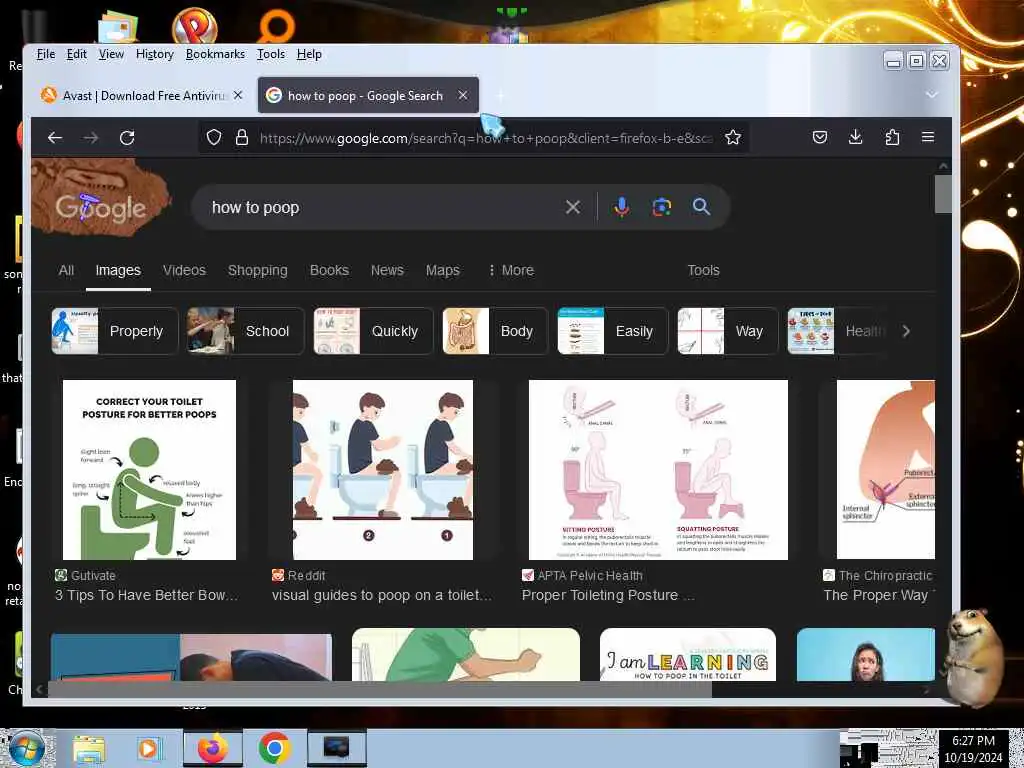Open the Extensions puzzle icon
1024x768 pixels.
click(892, 137)
